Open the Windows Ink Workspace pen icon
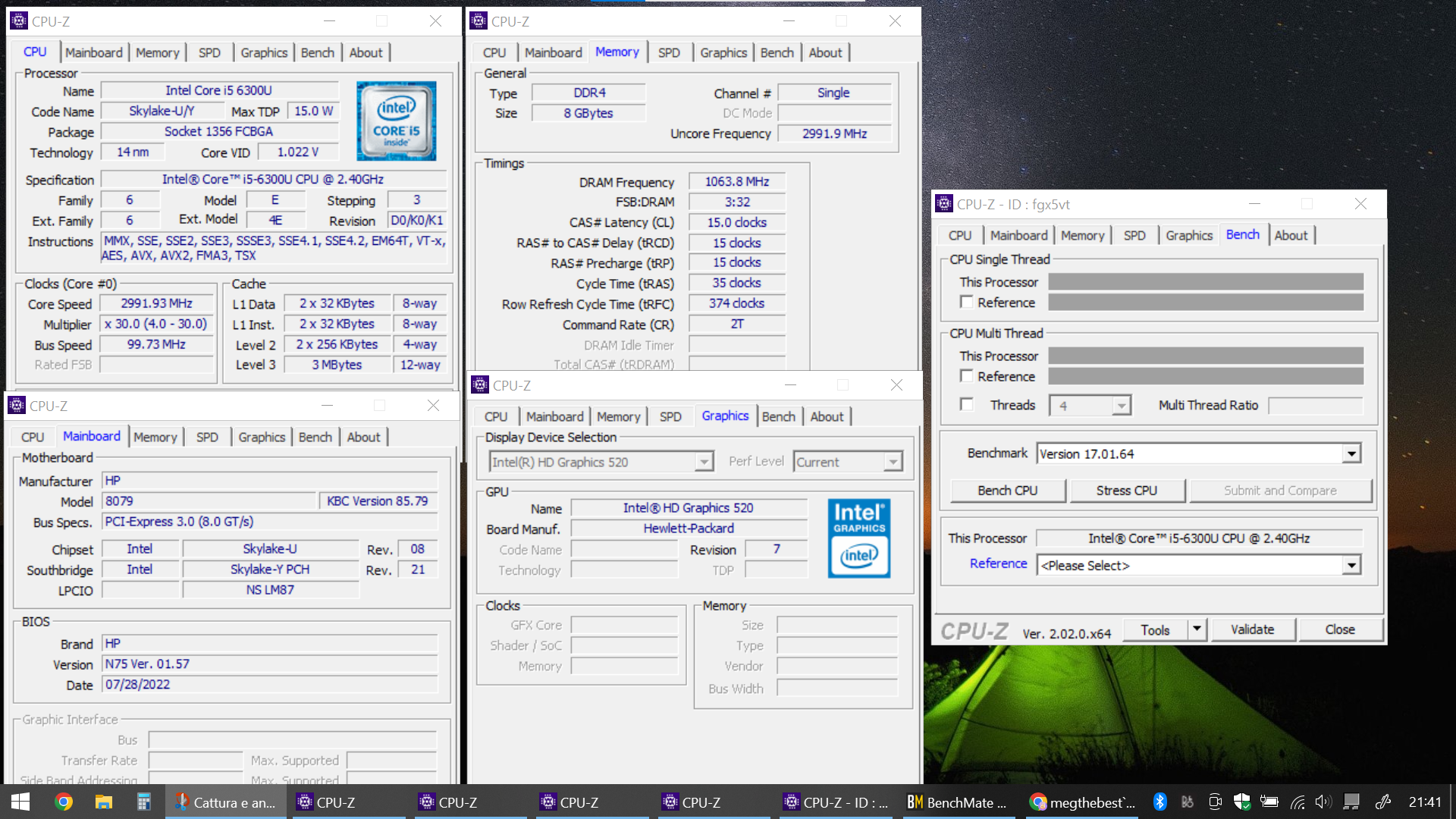This screenshot has width=1456, height=819. point(1383,802)
